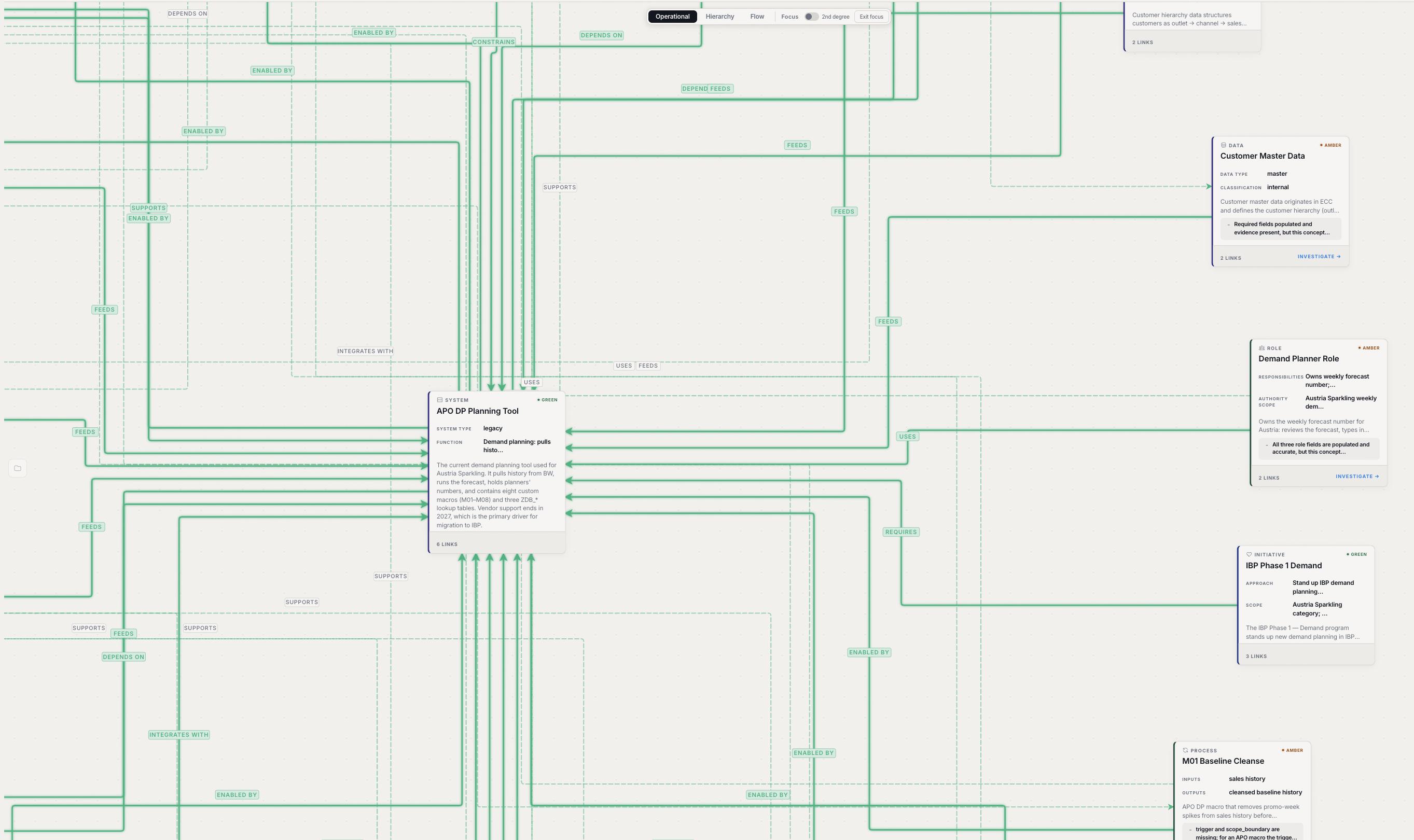
Task: Open Investigate link on Demand Planner Role
Action: click(x=1357, y=477)
